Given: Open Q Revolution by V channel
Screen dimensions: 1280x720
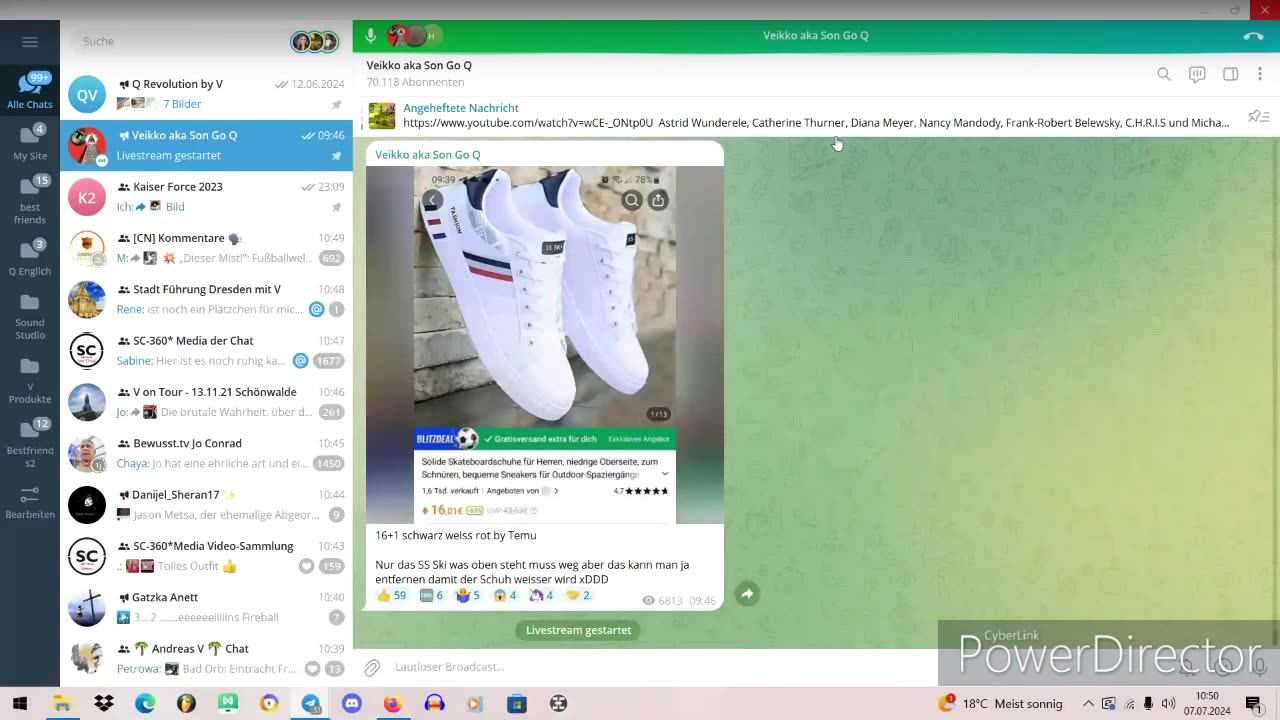Looking at the screenshot, I should [x=206, y=94].
